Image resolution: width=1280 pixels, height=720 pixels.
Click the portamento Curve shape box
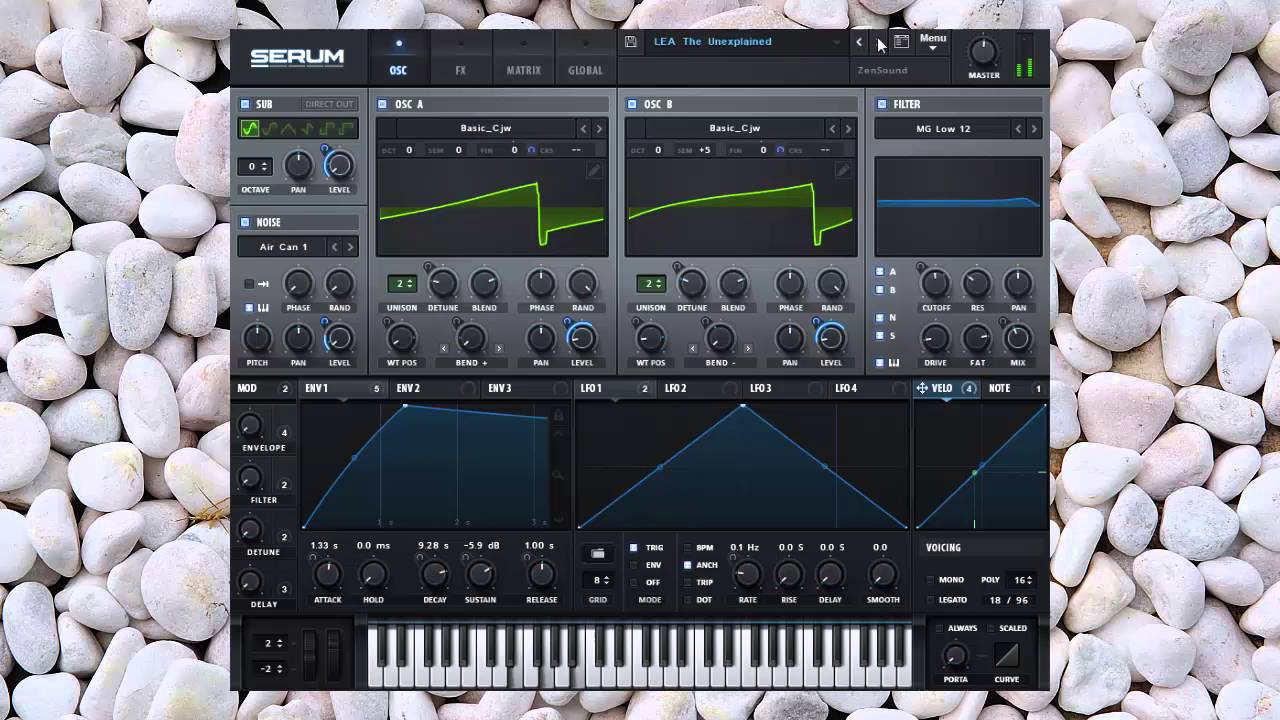pyautogui.click(x=1007, y=656)
